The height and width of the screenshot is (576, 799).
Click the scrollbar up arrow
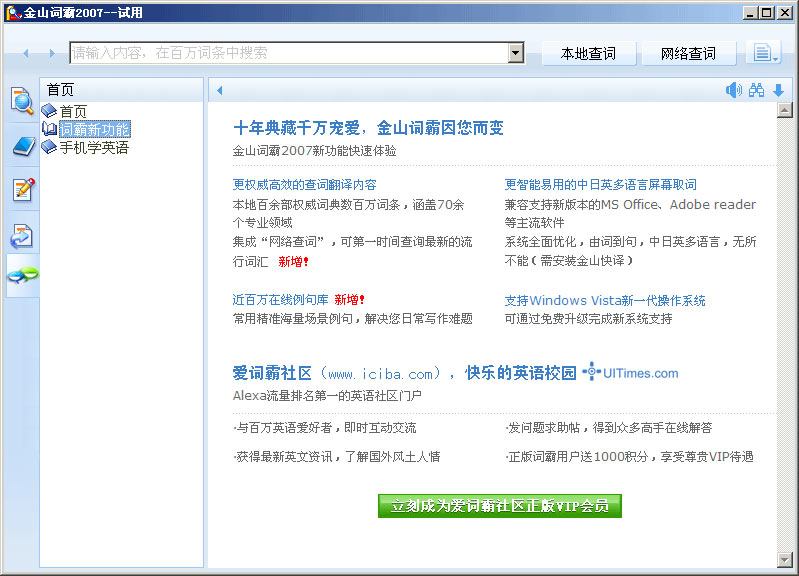tap(785, 110)
